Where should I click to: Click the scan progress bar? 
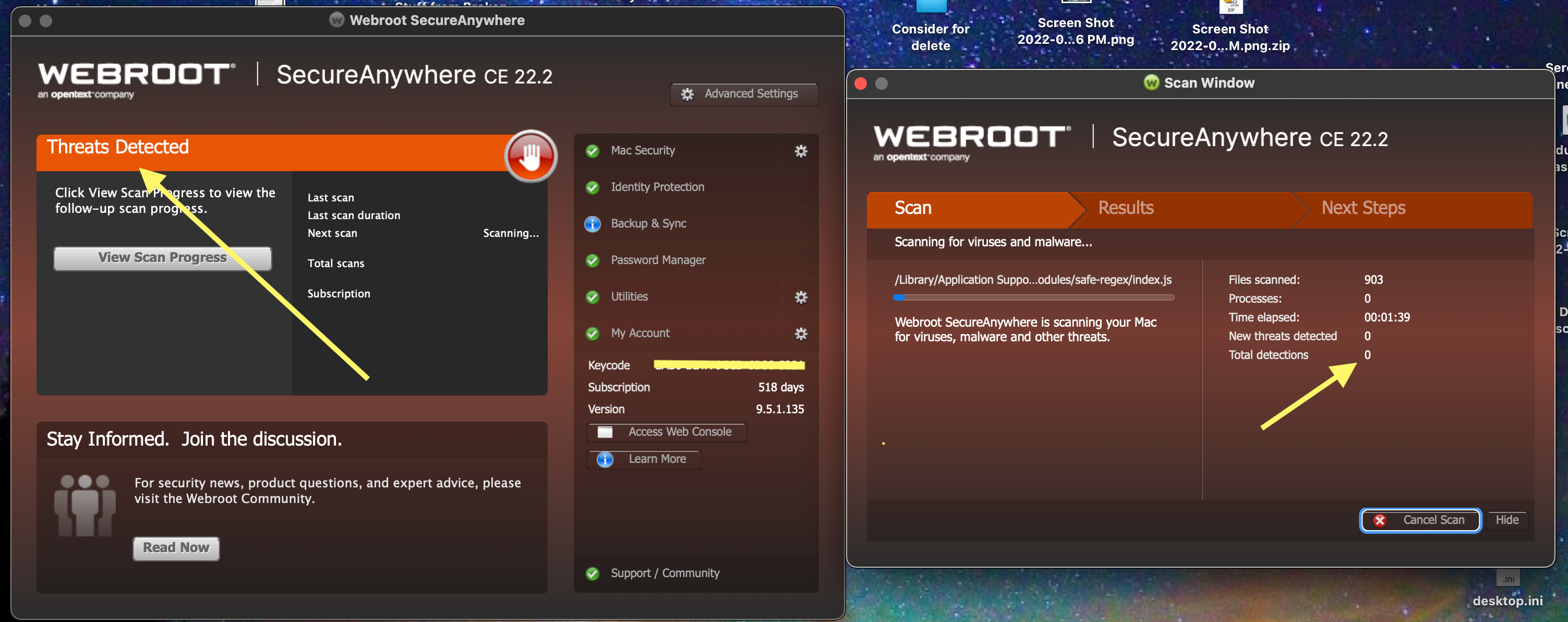1033,298
